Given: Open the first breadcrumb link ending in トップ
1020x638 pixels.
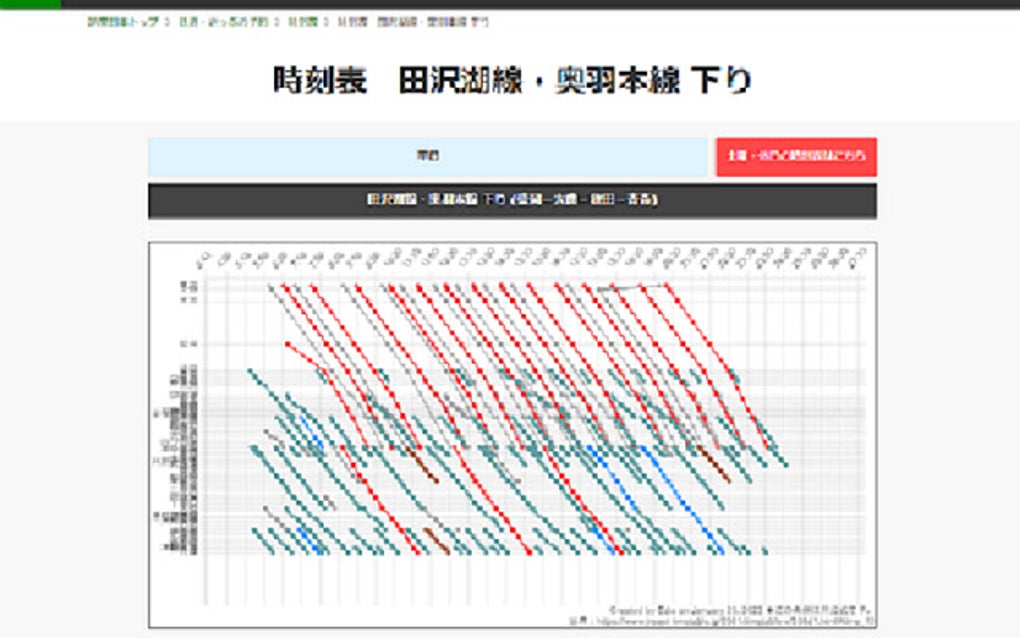Looking at the screenshot, I should pyautogui.click(x=123, y=22).
